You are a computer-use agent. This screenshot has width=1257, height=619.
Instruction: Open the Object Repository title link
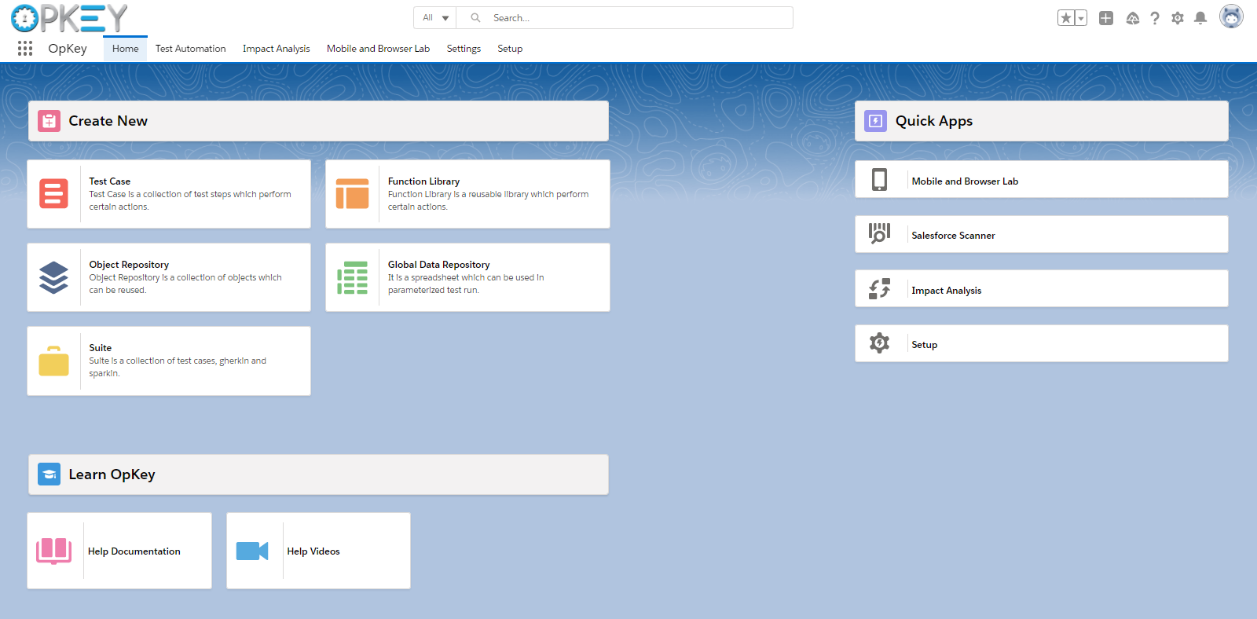point(129,265)
